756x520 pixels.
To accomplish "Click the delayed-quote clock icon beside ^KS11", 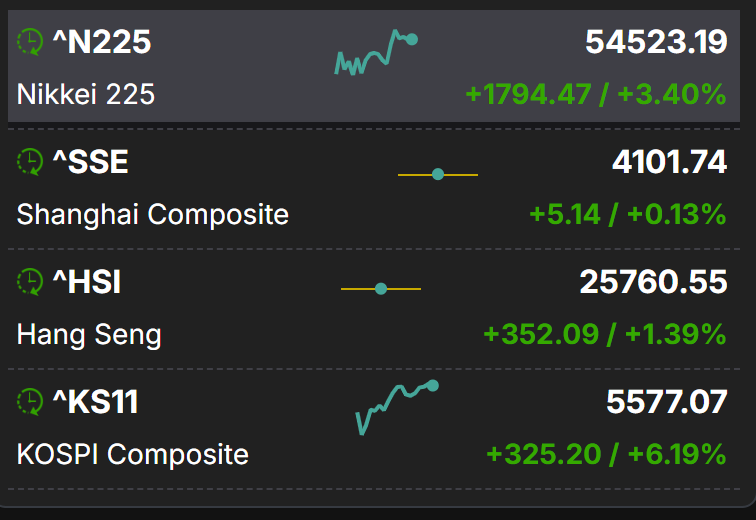I will 30,402.
